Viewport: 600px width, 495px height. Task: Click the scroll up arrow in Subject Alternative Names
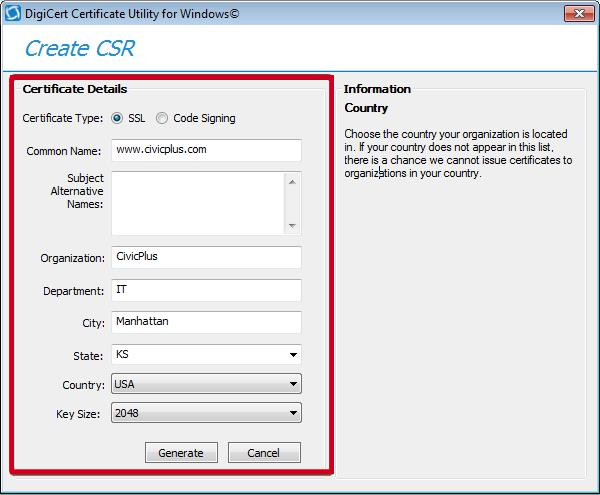pos(292,182)
